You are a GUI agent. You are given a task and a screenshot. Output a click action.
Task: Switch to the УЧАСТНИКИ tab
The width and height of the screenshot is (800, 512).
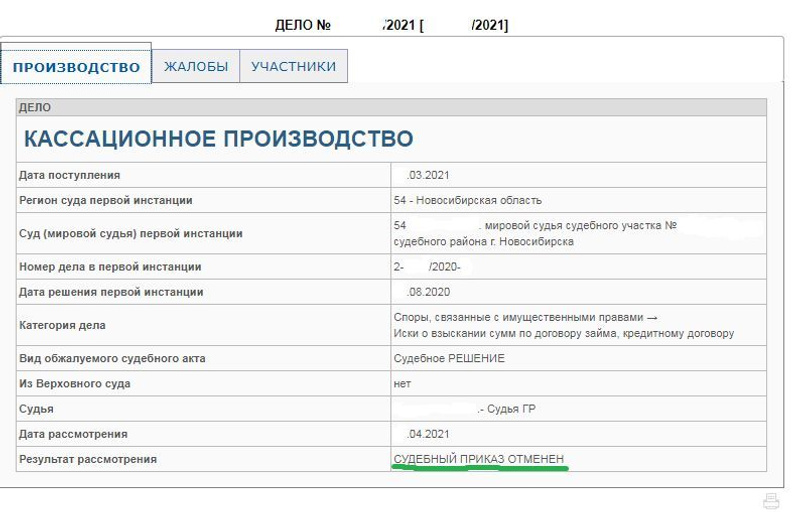293,66
